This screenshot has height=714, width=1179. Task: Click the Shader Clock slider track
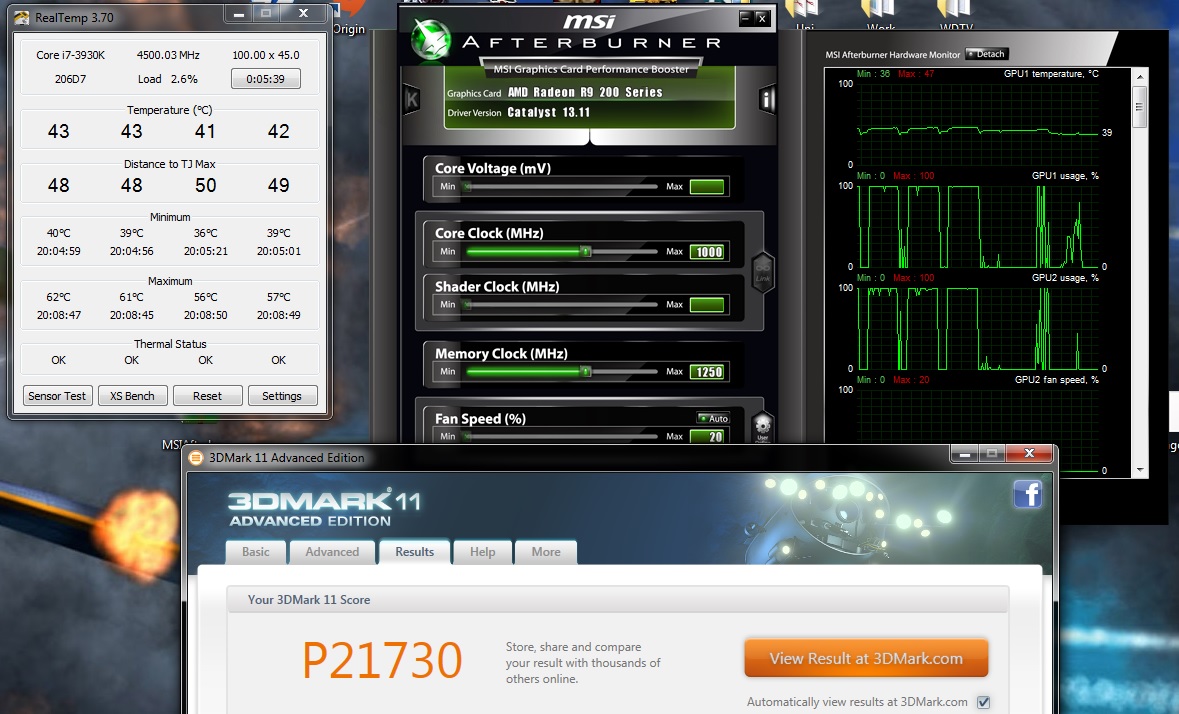click(560, 304)
